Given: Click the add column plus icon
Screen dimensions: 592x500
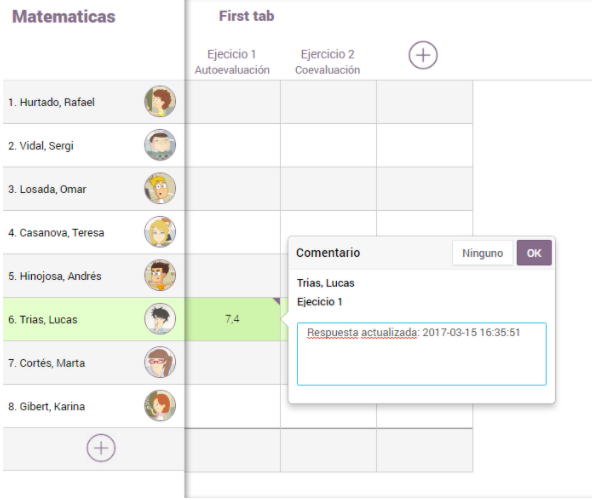Looking at the screenshot, I should [x=423, y=55].
